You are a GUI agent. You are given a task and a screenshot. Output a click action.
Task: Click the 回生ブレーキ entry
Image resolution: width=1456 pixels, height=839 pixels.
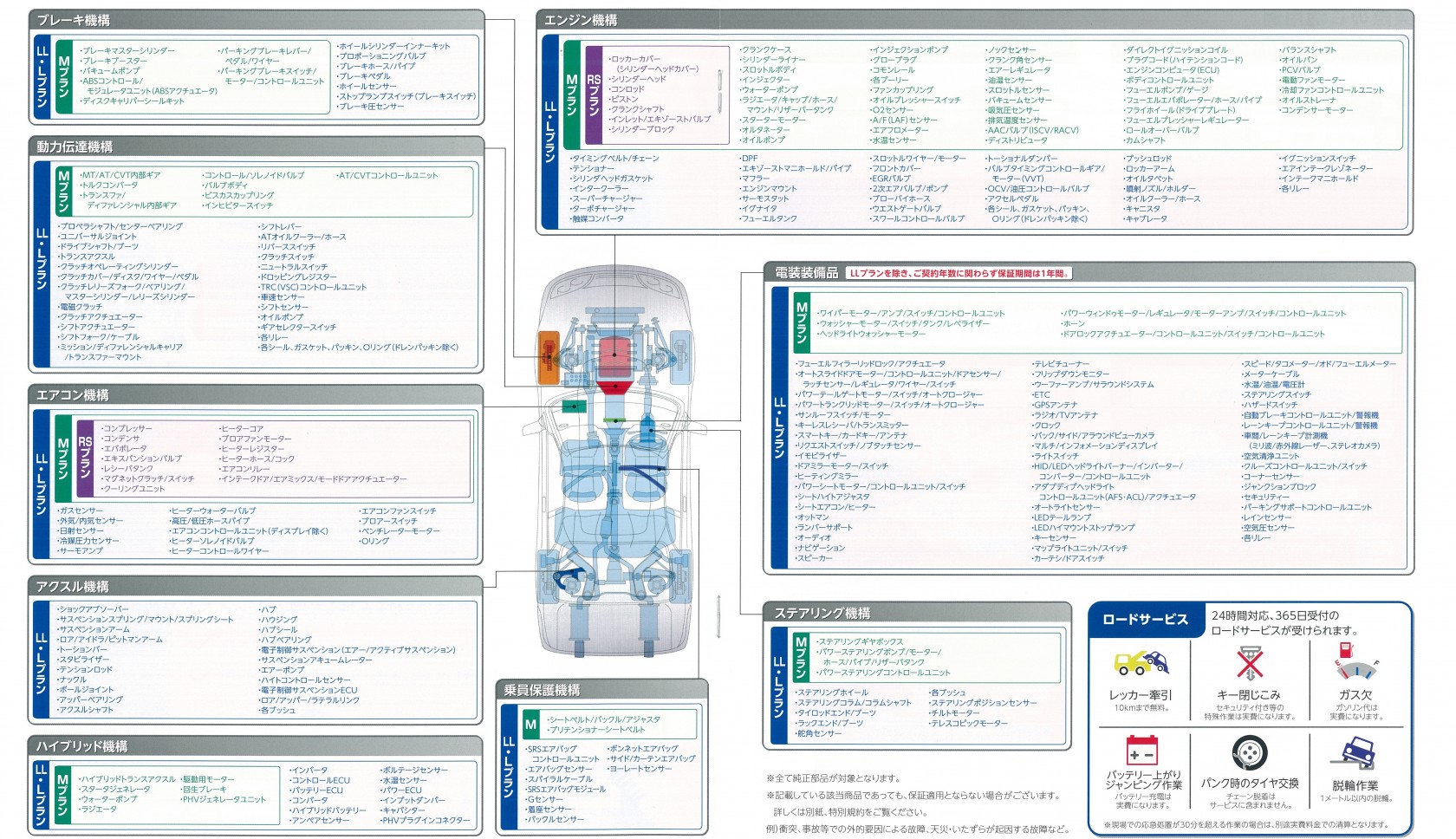pos(204,790)
